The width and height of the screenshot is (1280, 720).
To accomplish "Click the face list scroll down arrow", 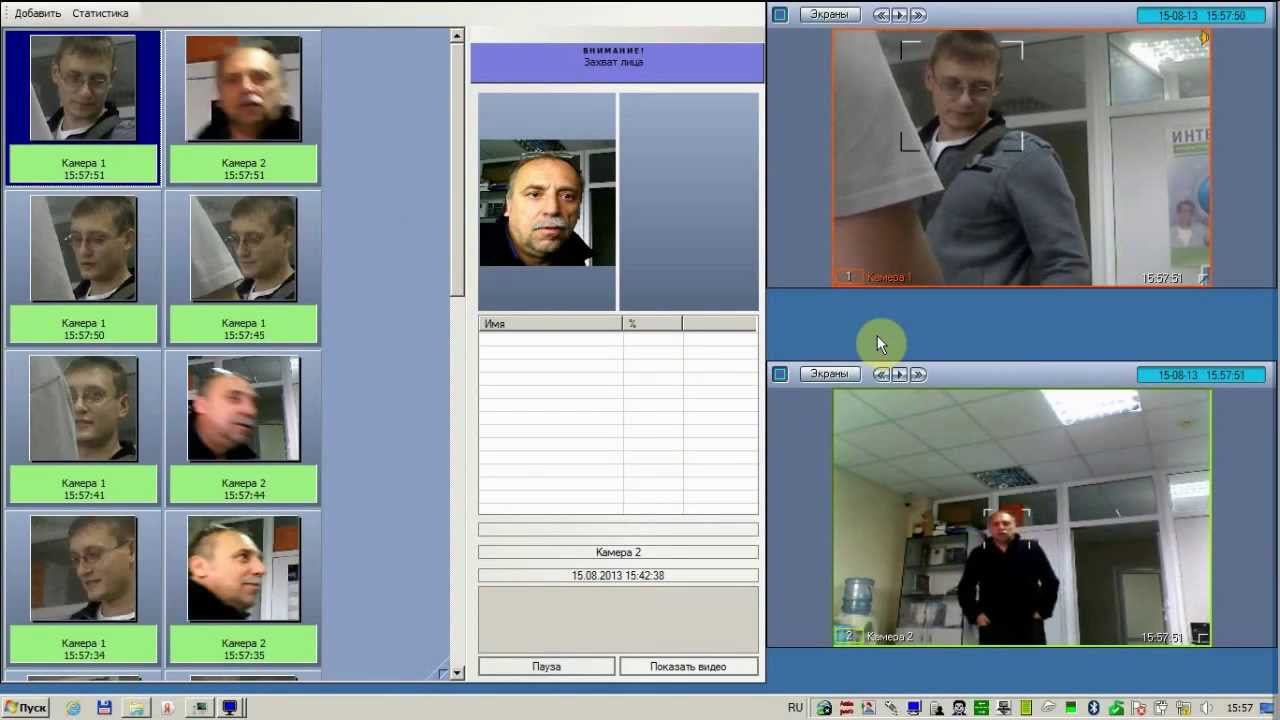I will pos(457,673).
